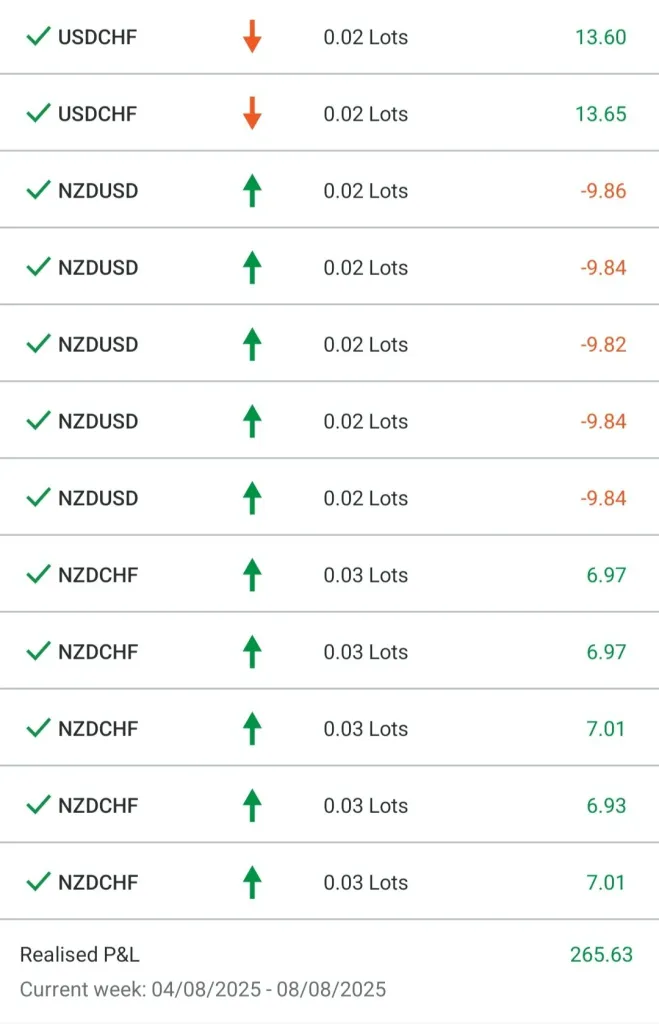Tap the checkmark icon of the topmost USDCHF trade
The height and width of the screenshot is (1024, 659).
(x=38, y=37)
